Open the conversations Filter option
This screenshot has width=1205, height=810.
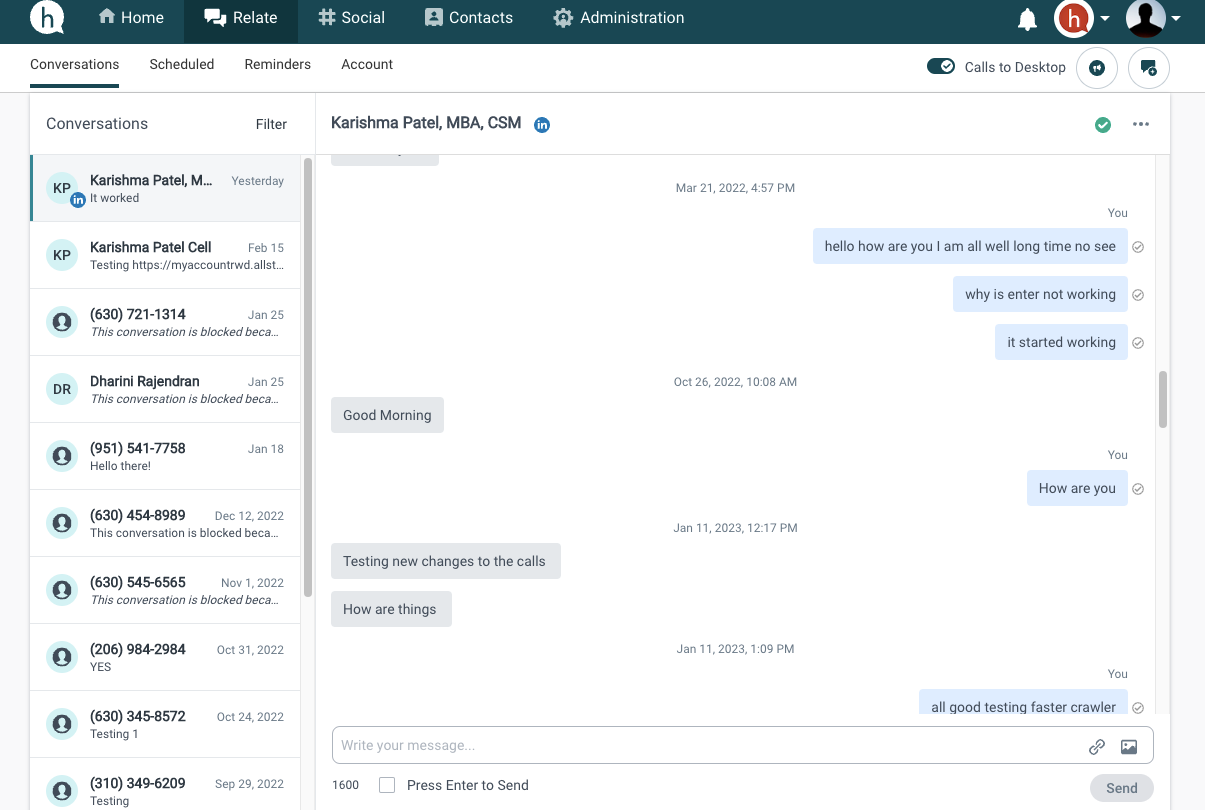(271, 124)
